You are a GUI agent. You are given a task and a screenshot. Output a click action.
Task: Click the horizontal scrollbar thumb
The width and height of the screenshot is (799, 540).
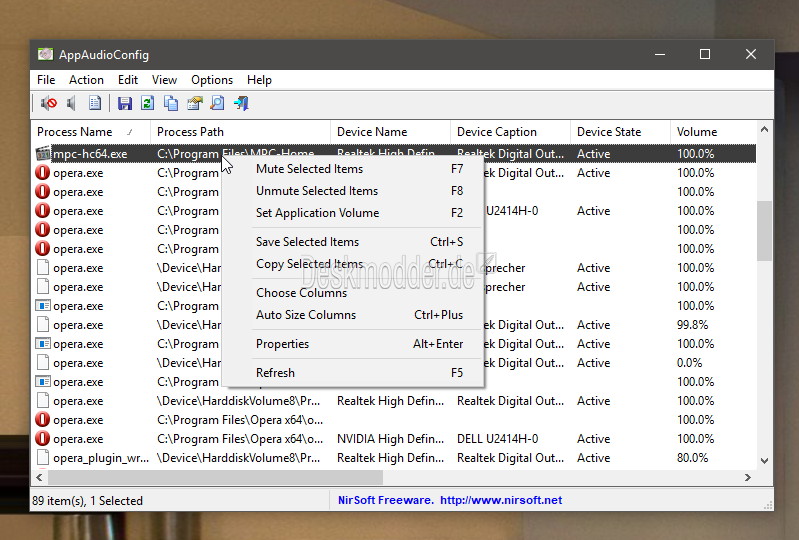215,477
